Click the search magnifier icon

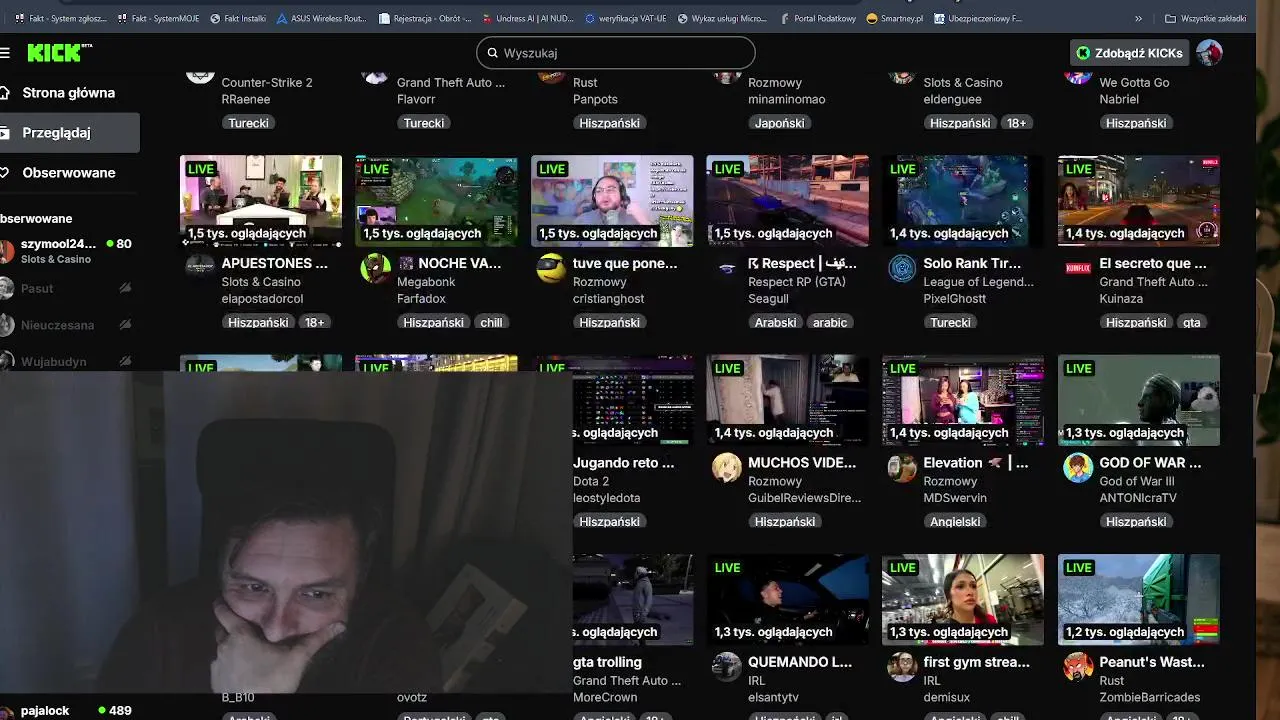click(x=492, y=53)
